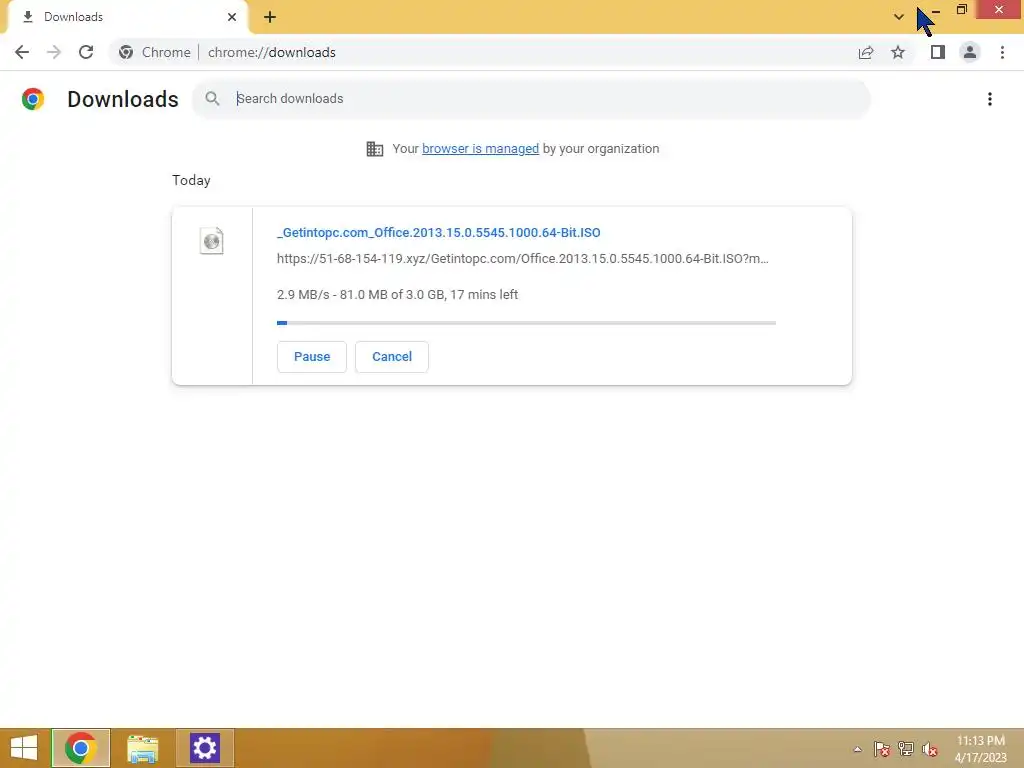Click the managed organization building icon
This screenshot has width=1024, height=768.
pyautogui.click(x=375, y=149)
